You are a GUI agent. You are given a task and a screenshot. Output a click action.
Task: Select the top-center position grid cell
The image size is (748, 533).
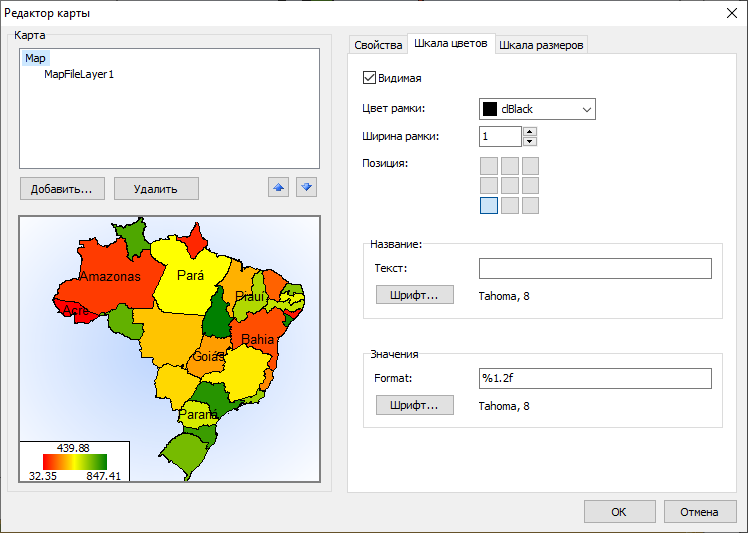coord(510,165)
